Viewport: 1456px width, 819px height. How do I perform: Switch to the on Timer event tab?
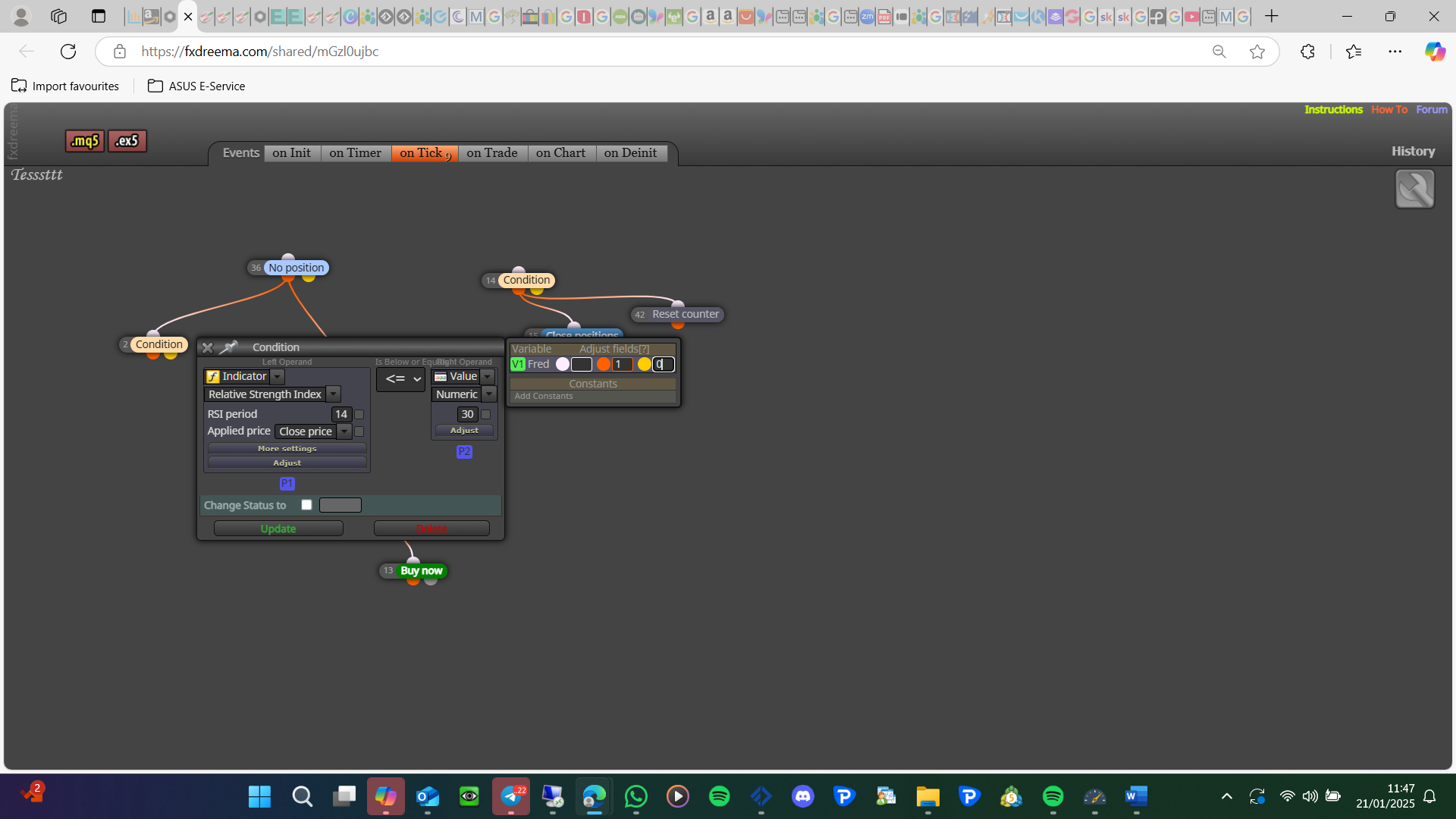tap(356, 153)
